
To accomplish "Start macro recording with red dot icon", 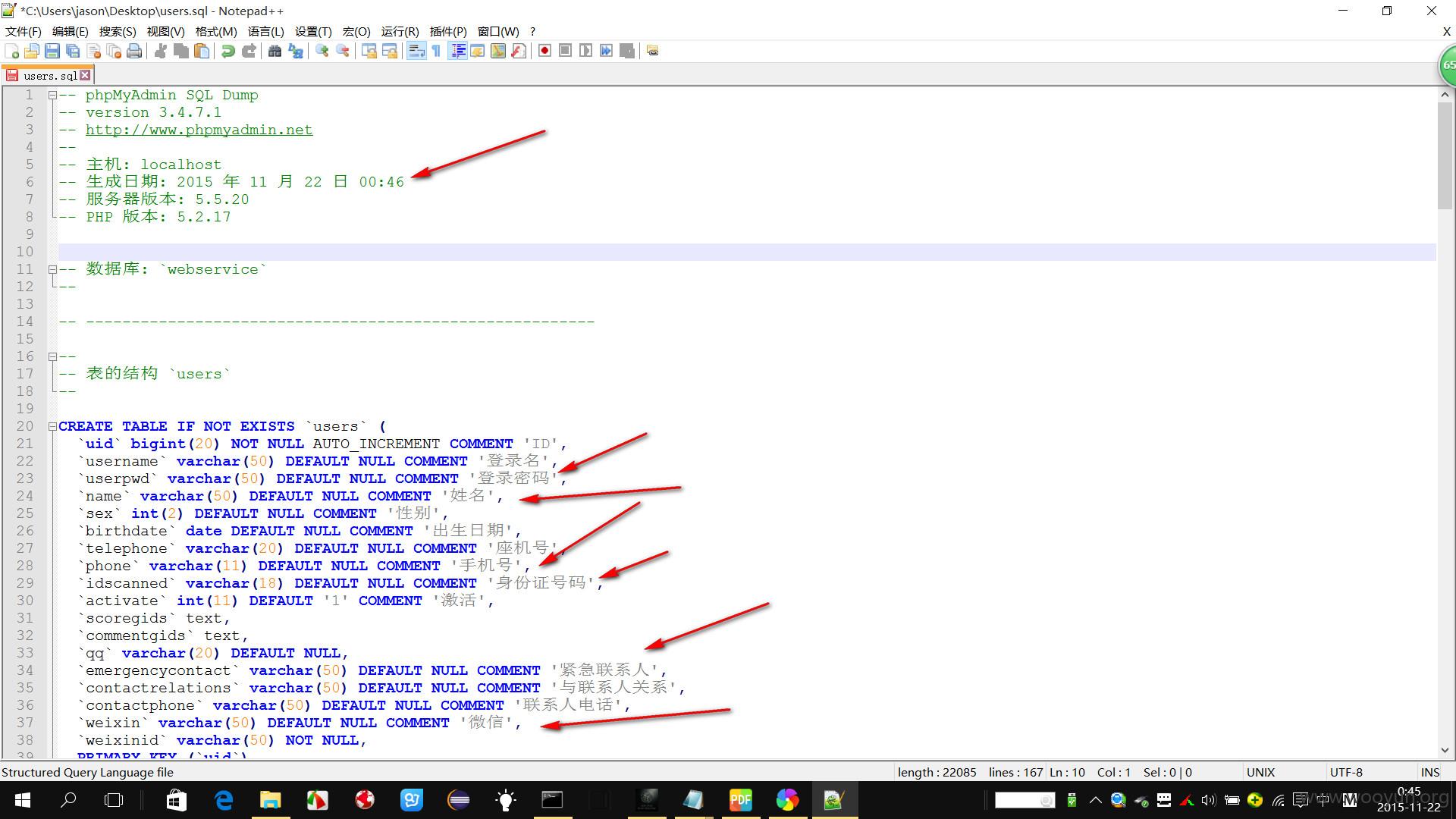I will (544, 51).
